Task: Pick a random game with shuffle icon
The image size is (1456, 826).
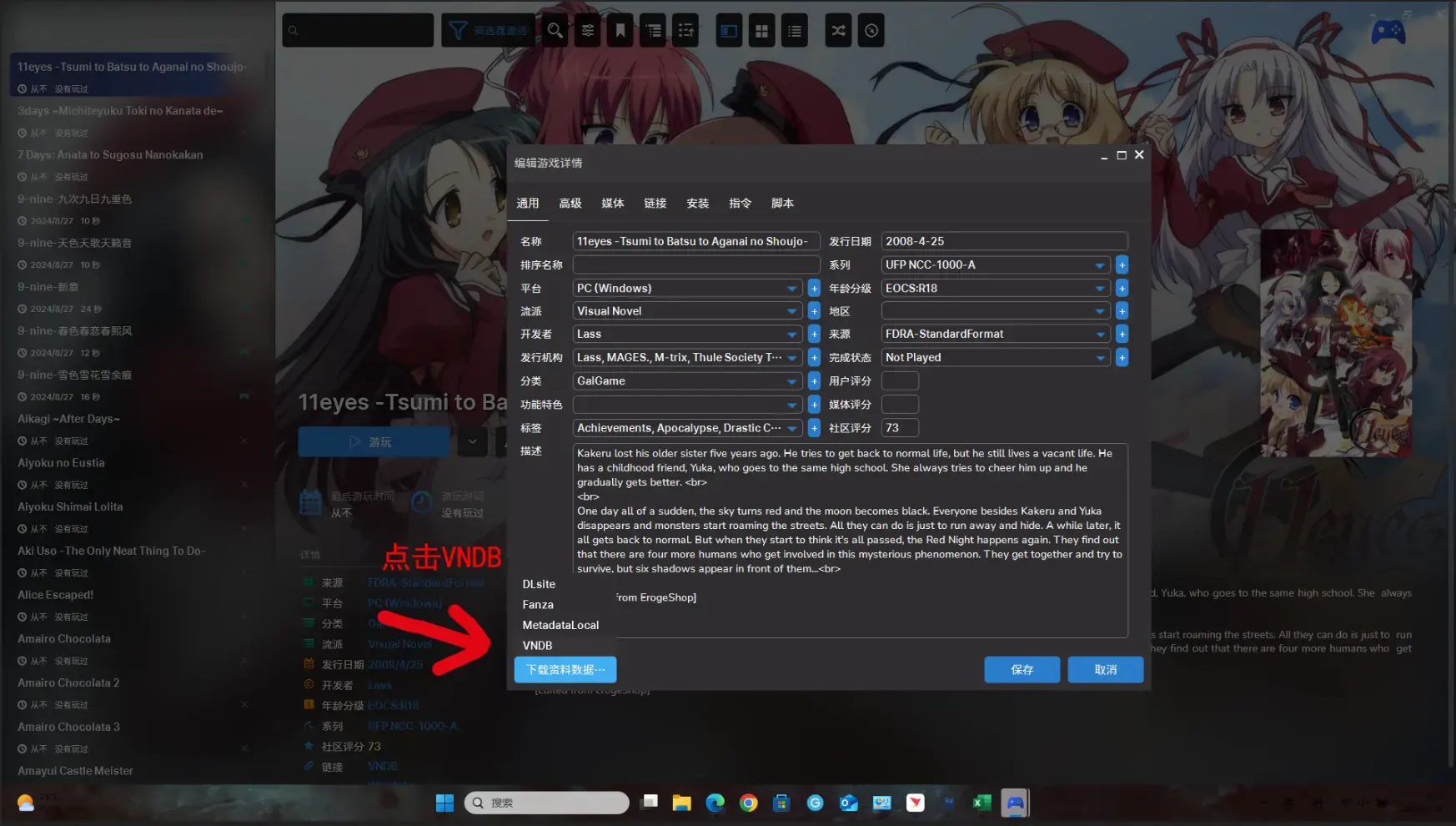Action: point(838,31)
